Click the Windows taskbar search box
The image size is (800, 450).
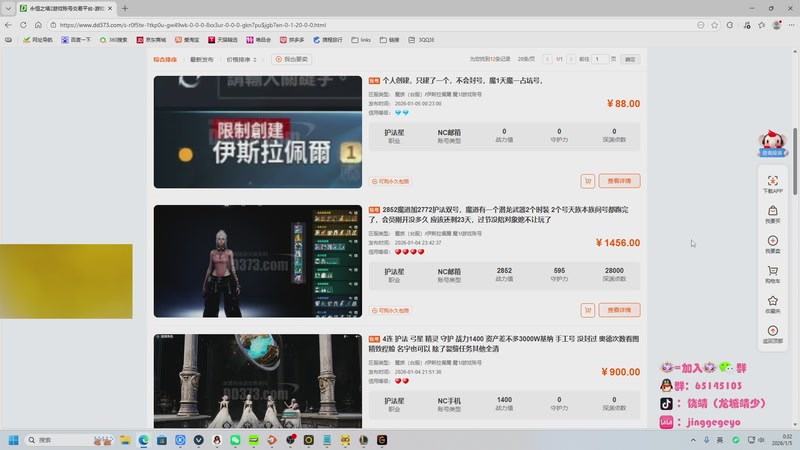(x=69, y=440)
